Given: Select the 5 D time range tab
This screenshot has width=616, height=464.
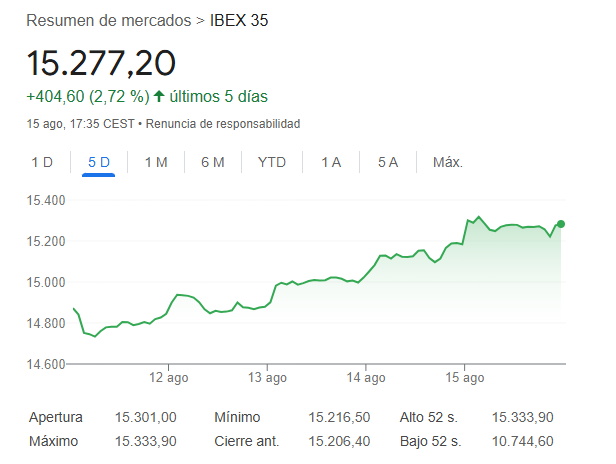Looking at the screenshot, I should (99, 162).
